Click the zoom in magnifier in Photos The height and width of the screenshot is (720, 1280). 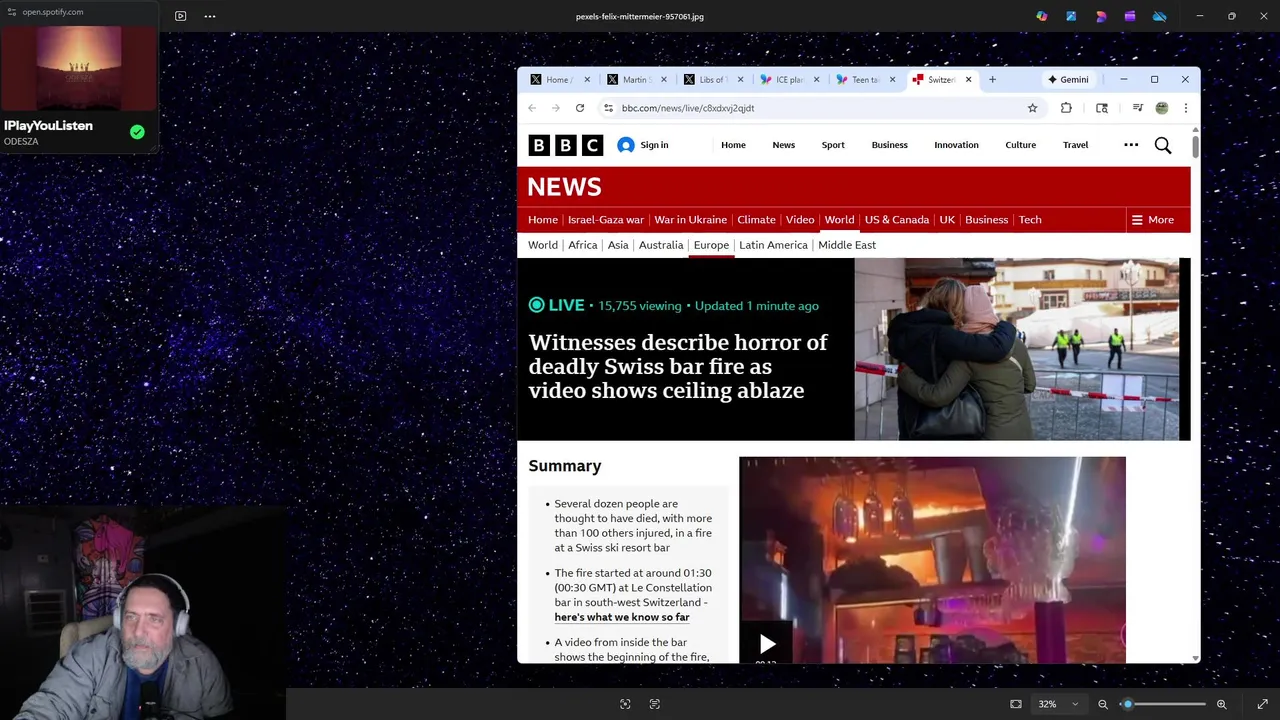click(x=1221, y=704)
